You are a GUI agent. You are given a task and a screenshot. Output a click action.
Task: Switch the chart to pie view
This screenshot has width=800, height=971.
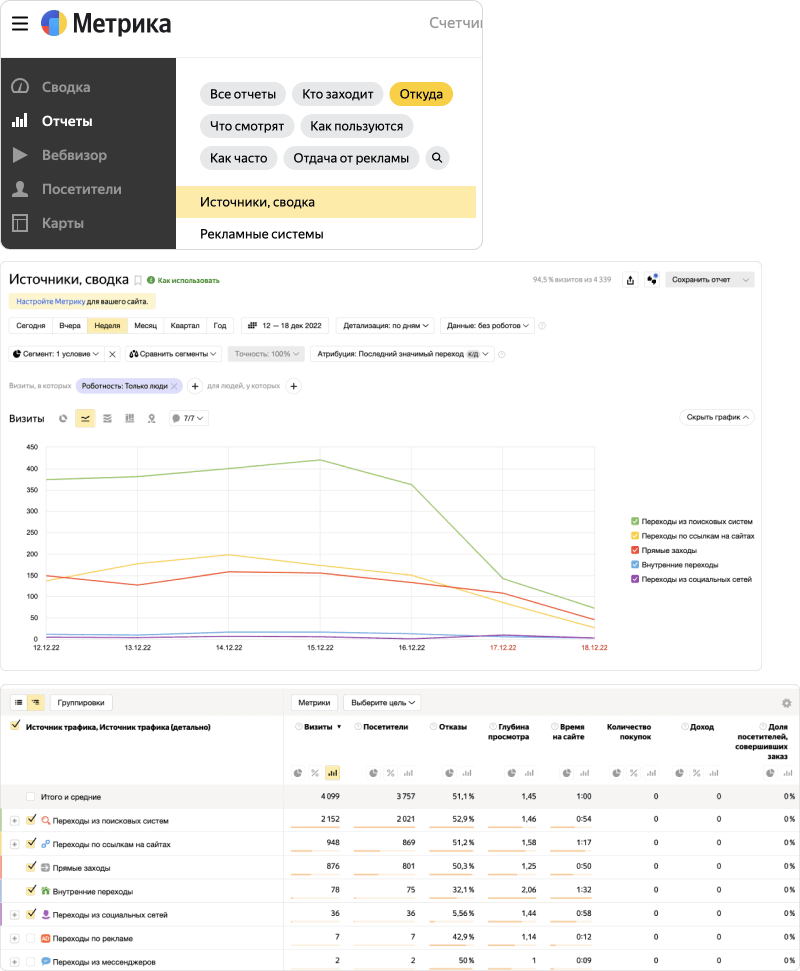point(63,418)
